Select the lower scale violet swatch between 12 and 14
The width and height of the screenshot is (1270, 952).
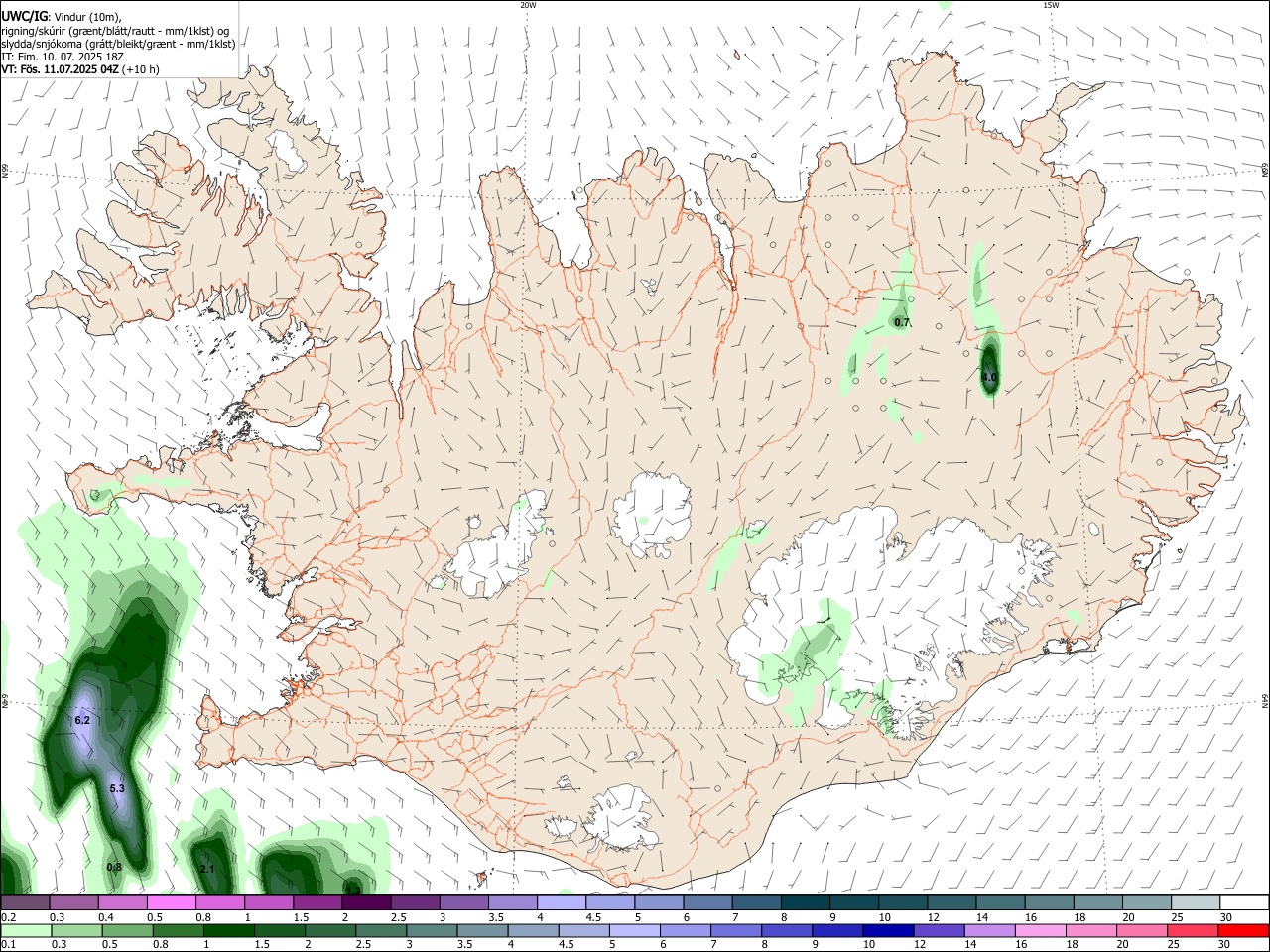click(x=940, y=931)
